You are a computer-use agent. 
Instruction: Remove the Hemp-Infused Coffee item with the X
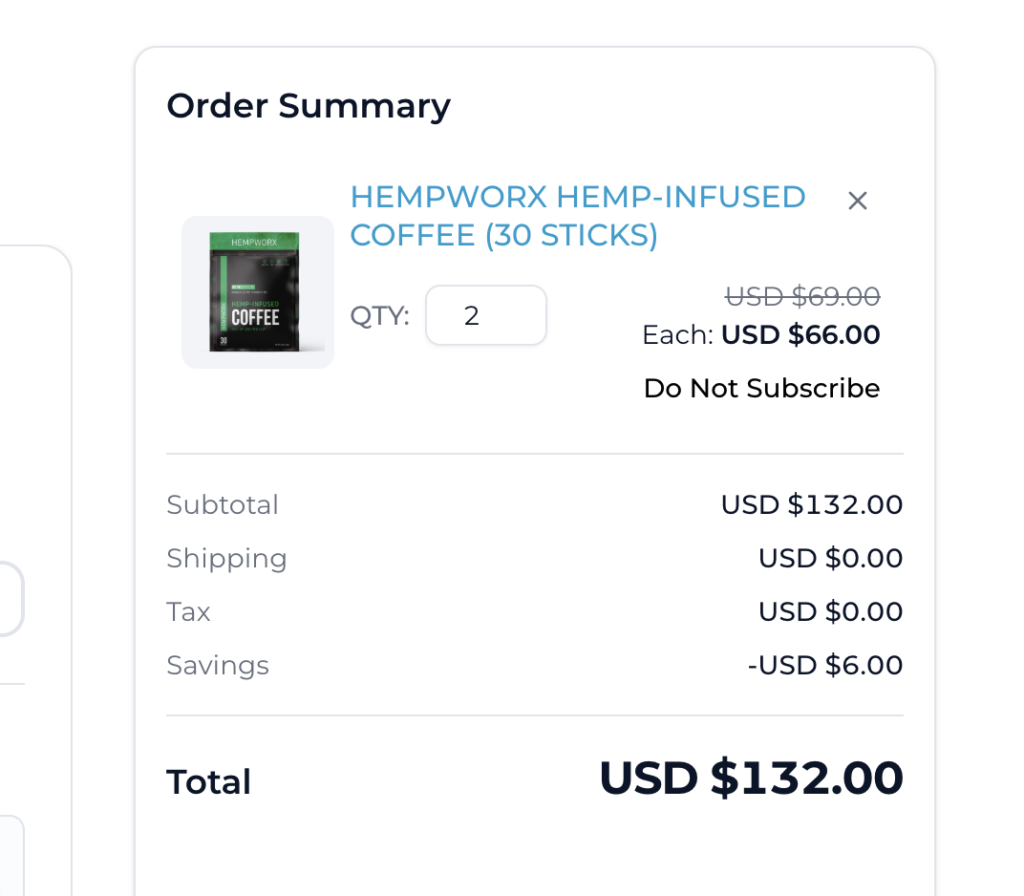pyautogui.click(x=857, y=200)
